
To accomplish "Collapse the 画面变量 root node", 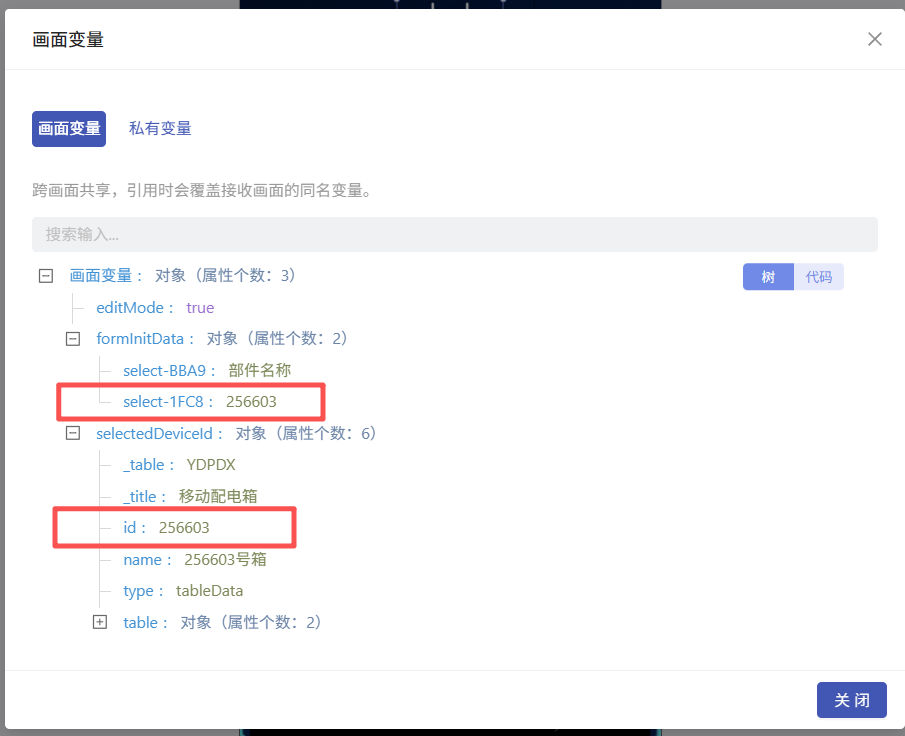I will click(45, 276).
